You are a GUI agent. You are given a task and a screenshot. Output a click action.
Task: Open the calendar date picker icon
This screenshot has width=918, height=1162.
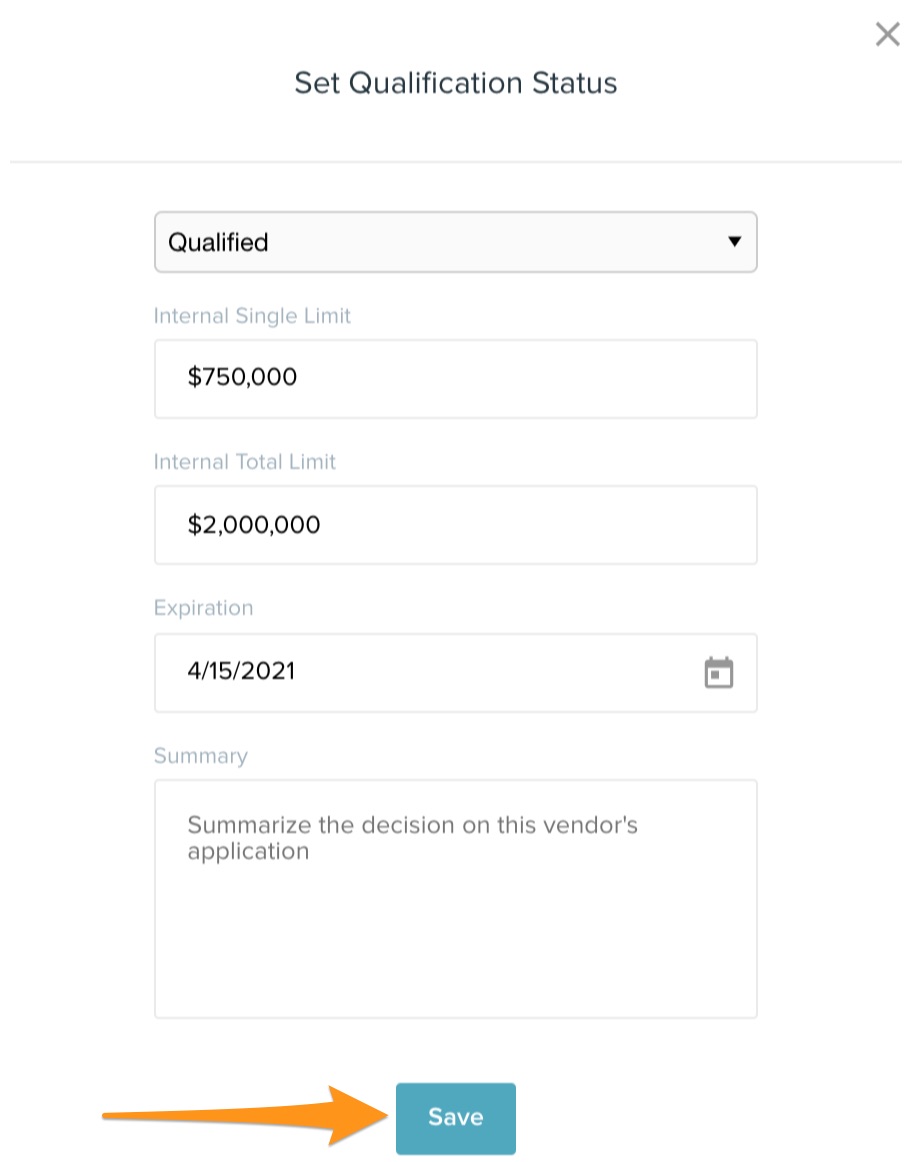click(718, 672)
